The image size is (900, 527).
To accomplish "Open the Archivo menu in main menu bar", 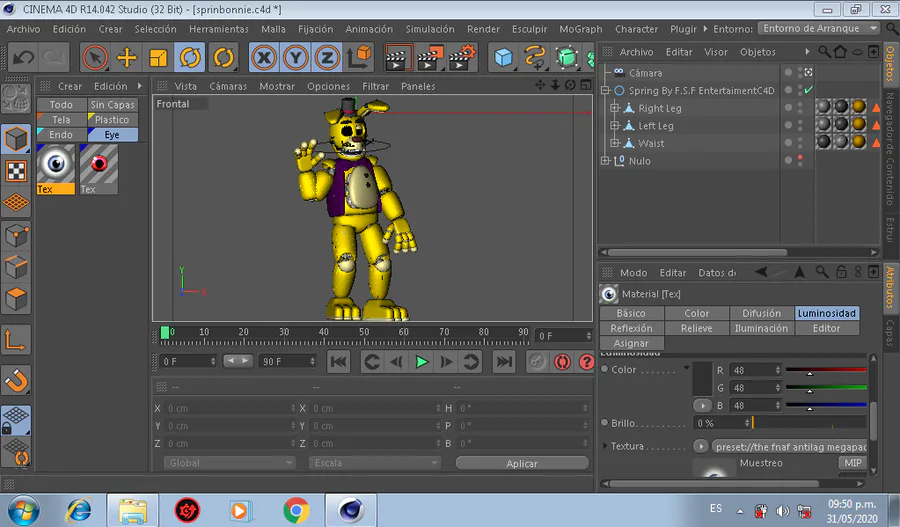I will 23,29.
